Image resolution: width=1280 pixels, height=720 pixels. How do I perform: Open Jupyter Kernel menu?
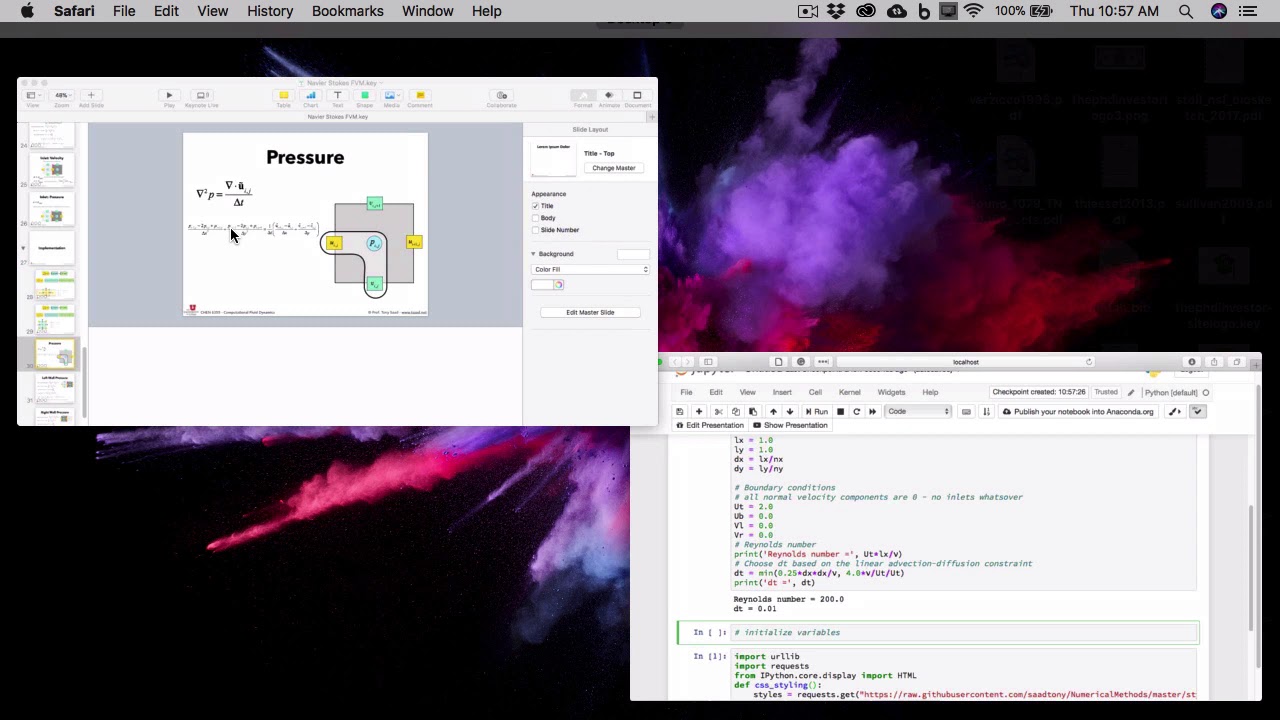pyautogui.click(x=850, y=392)
